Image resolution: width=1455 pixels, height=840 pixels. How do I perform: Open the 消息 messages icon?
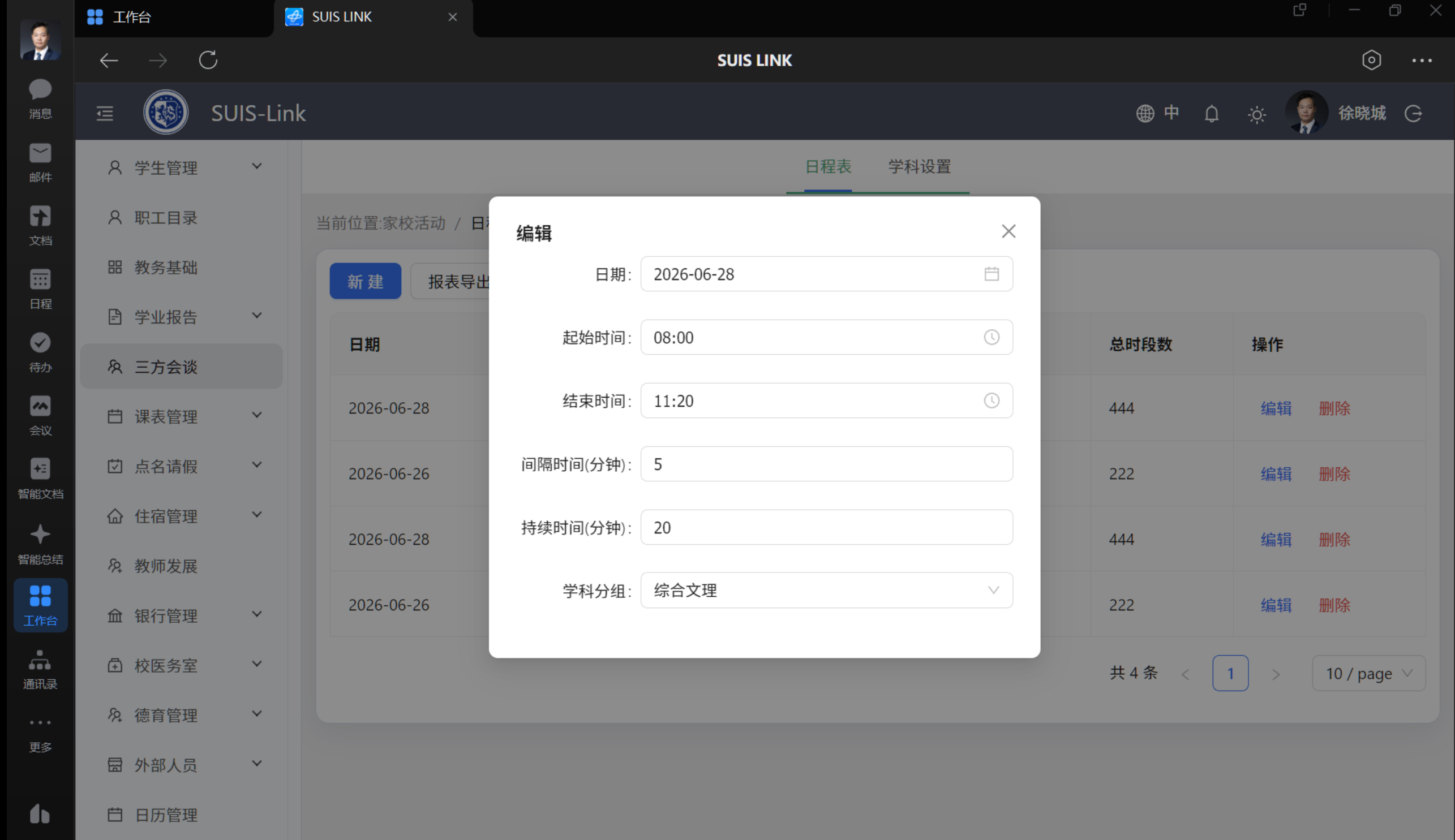40,99
